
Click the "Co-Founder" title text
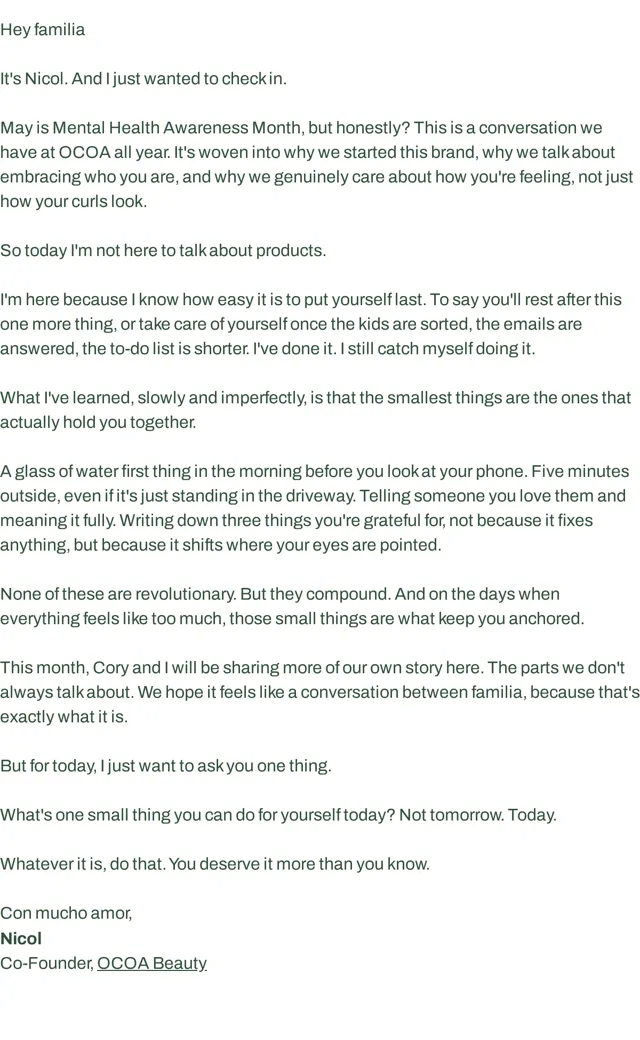pyautogui.click(x=47, y=963)
